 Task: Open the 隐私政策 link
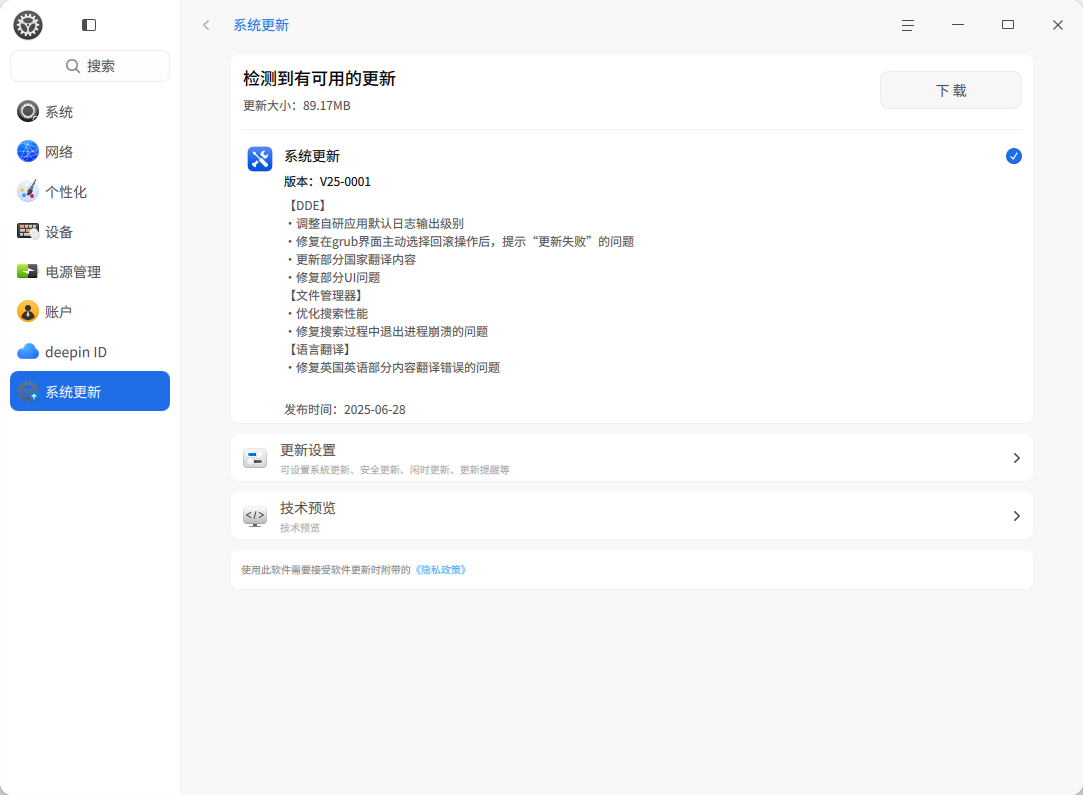[440, 570]
